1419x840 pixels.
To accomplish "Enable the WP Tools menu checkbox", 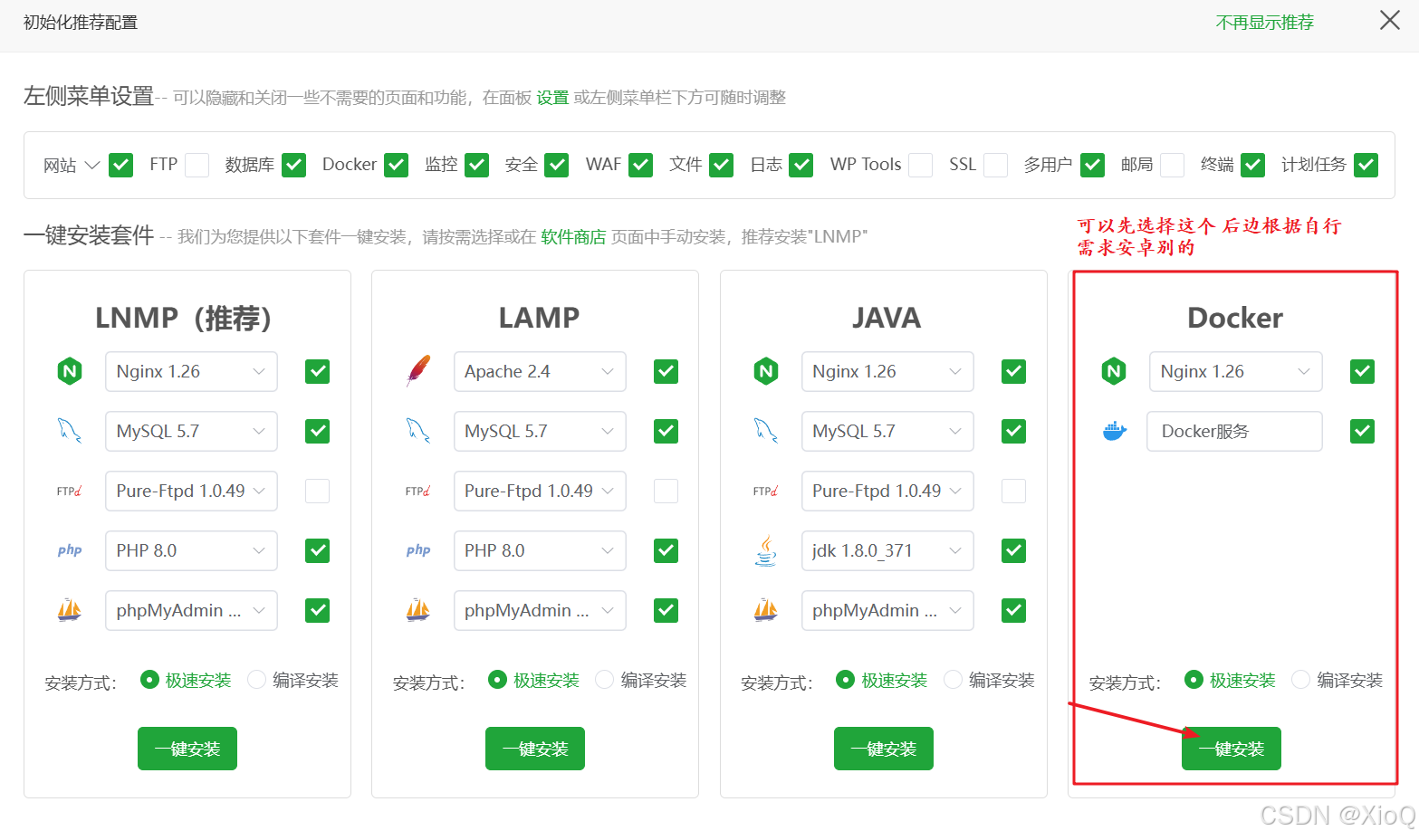I will tap(921, 165).
